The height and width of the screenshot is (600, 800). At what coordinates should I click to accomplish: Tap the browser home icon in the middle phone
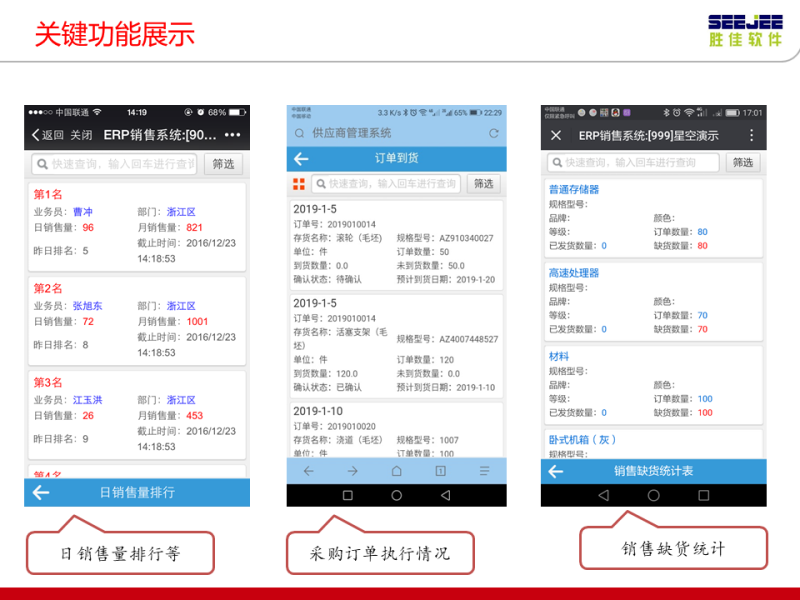pos(396,470)
